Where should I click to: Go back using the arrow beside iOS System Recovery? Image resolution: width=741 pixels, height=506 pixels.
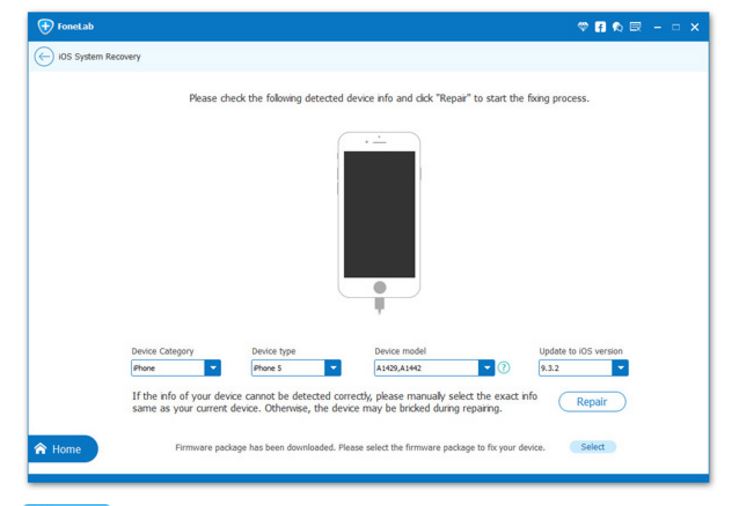click(x=44, y=57)
